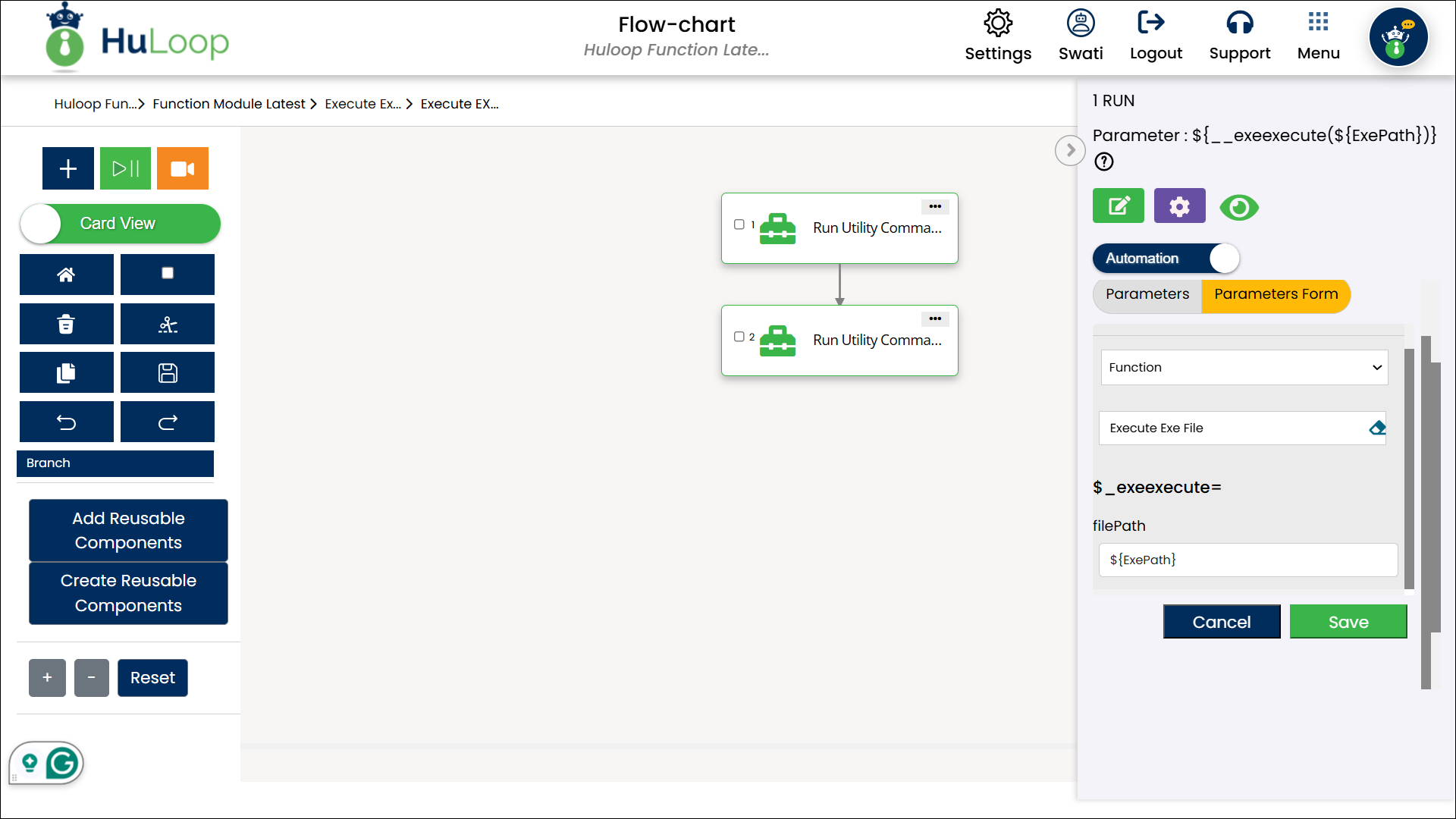Viewport: 1456px width, 819px height.
Task: Click the orange video record icon
Action: click(x=182, y=168)
